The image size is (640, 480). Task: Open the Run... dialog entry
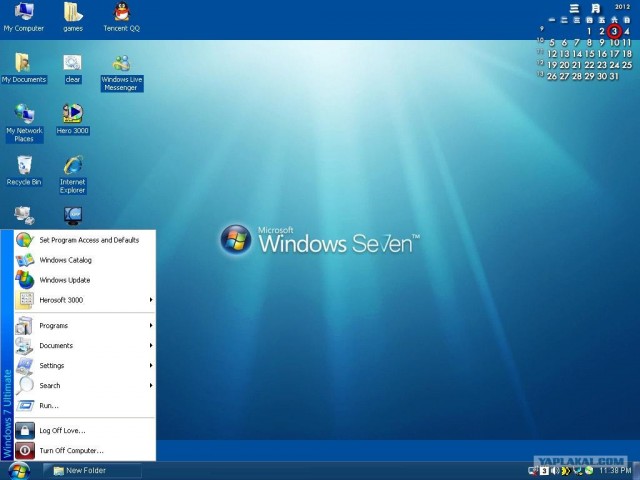[x=85, y=405]
